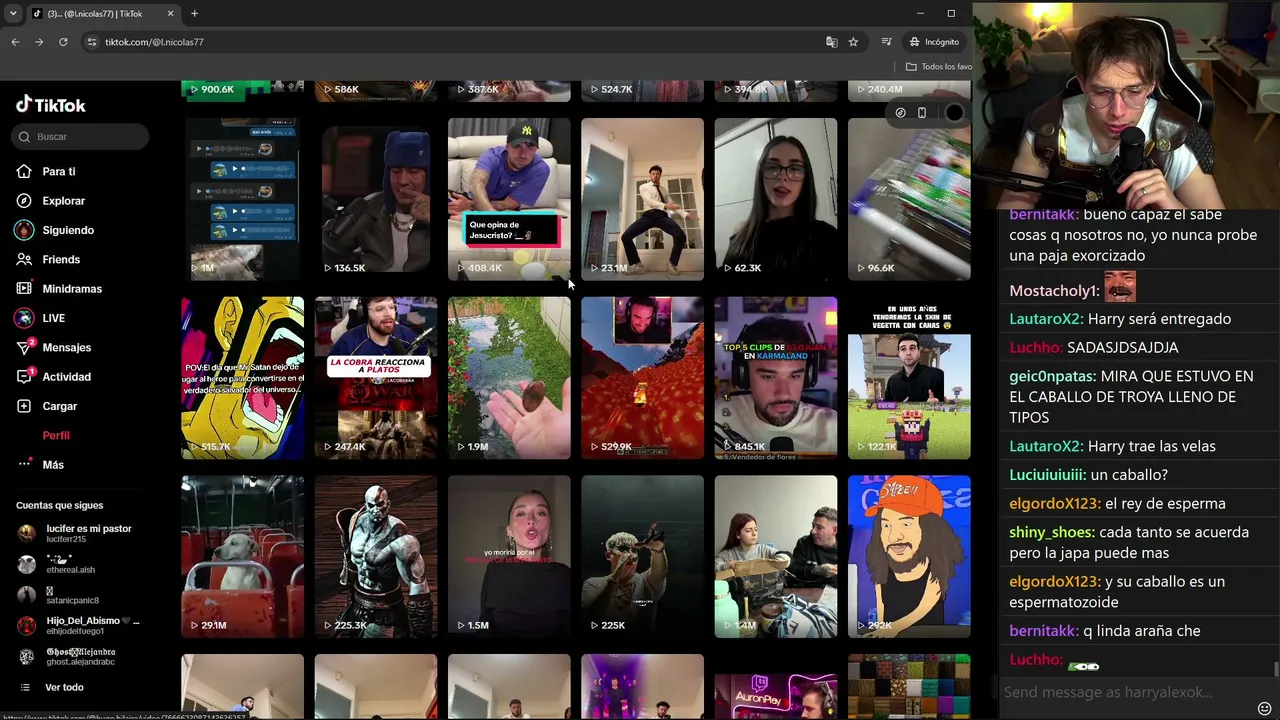This screenshot has width=1280, height=720.
Task: Open a new browser tab
Action: 194,14
